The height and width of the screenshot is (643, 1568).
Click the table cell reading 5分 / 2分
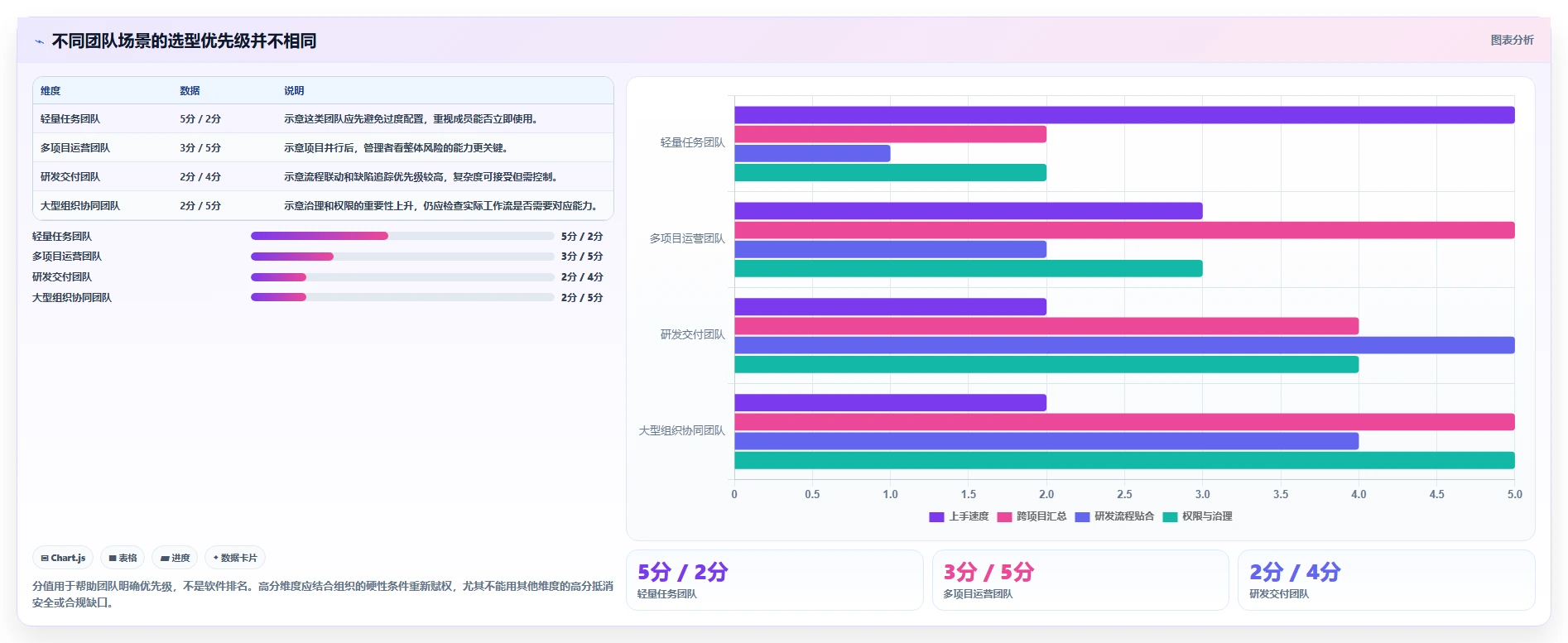click(x=200, y=119)
